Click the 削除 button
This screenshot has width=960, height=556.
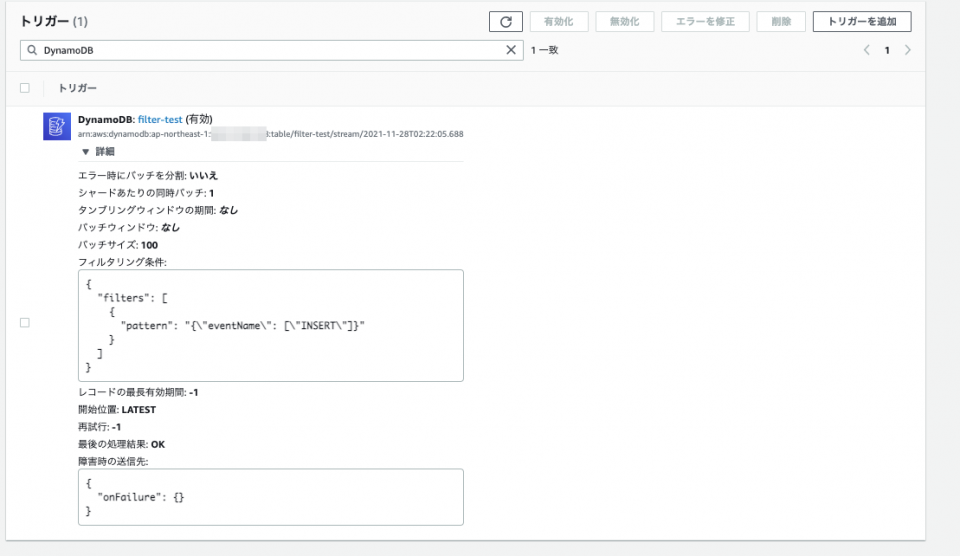click(781, 21)
